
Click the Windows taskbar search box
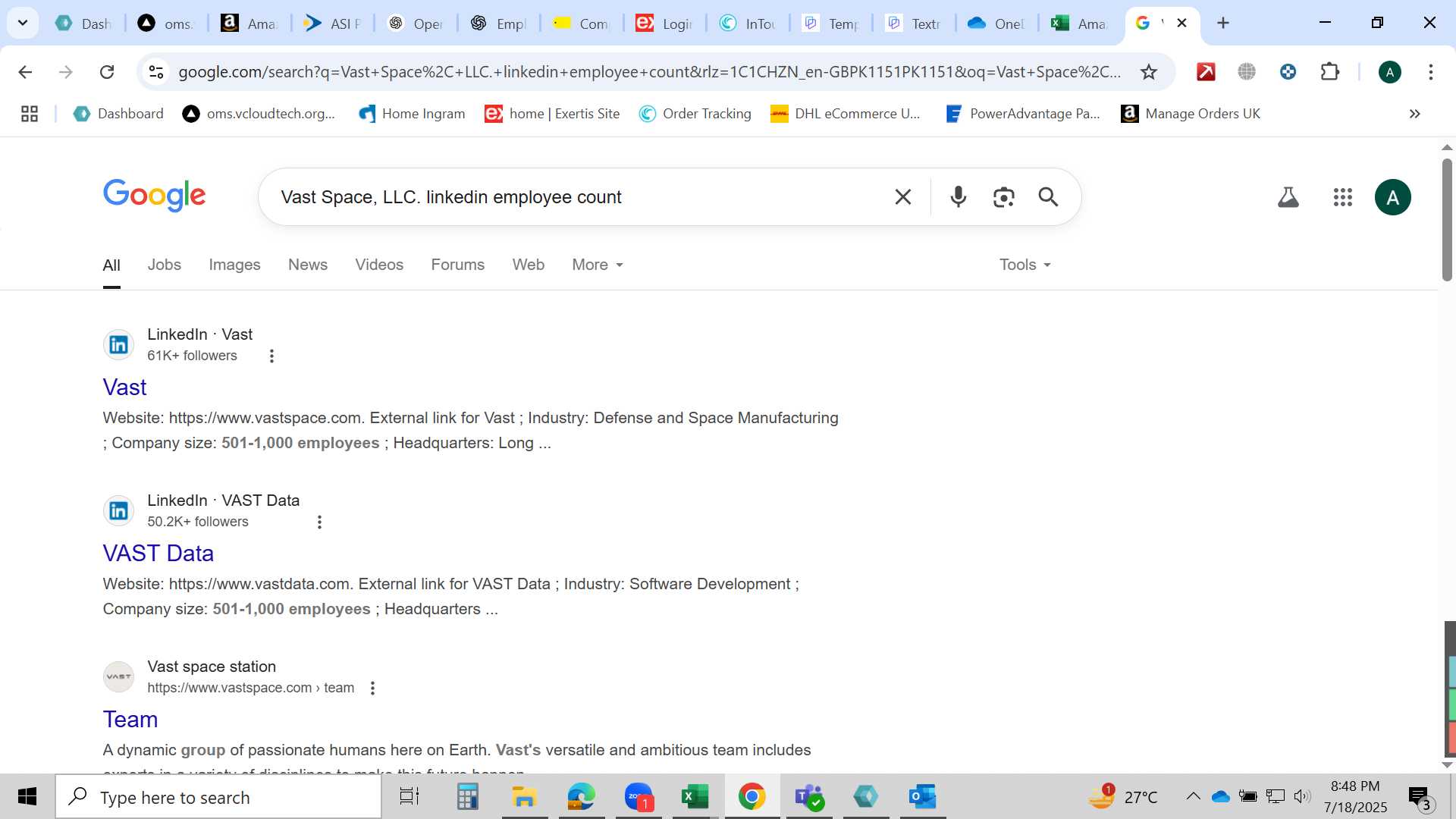(x=218, y=797)
